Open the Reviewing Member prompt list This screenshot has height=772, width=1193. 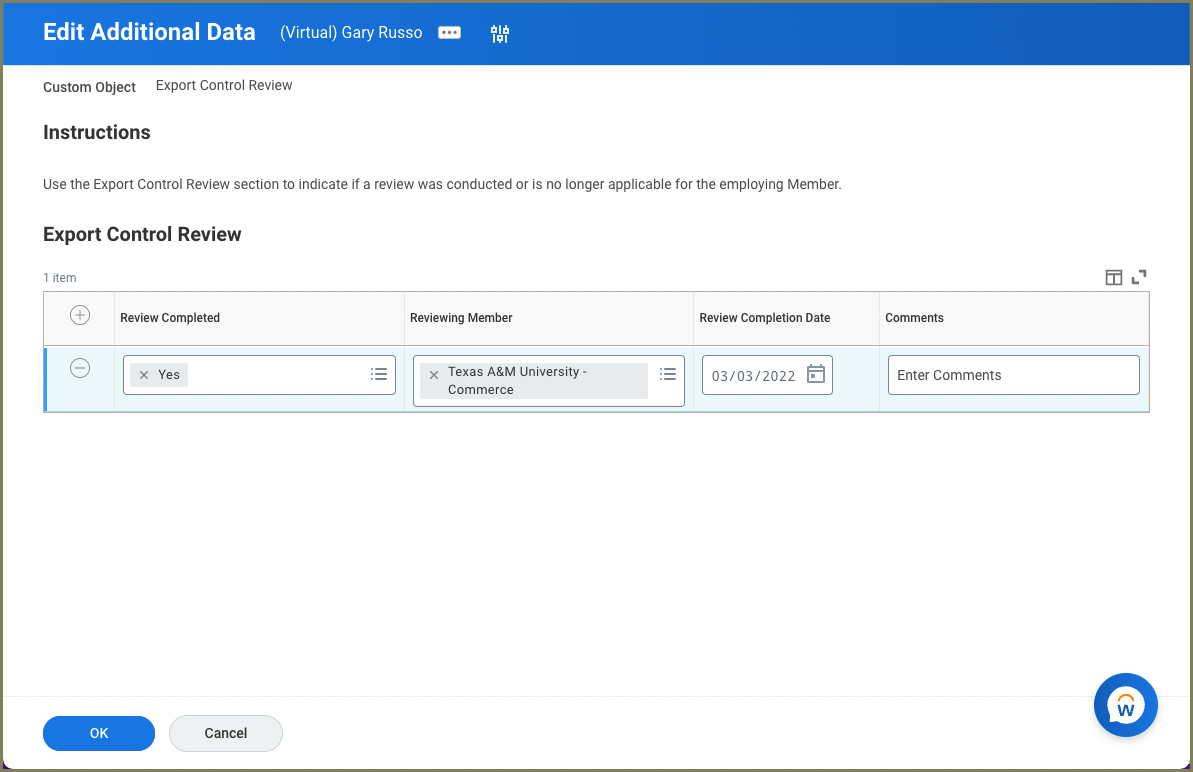[668, 374]
